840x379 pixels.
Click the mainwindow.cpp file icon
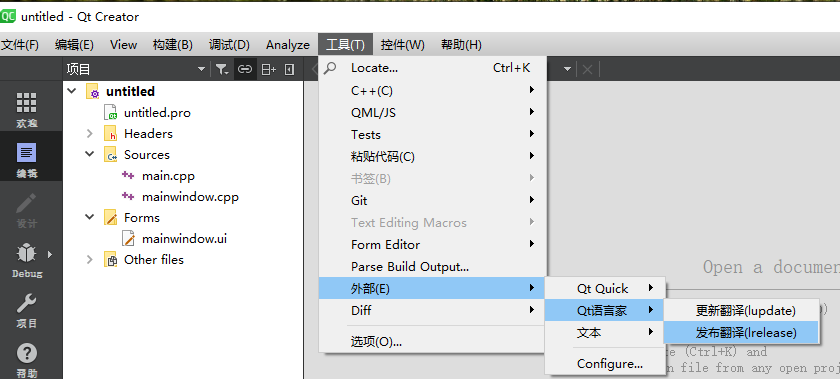(x=128, y=196)
